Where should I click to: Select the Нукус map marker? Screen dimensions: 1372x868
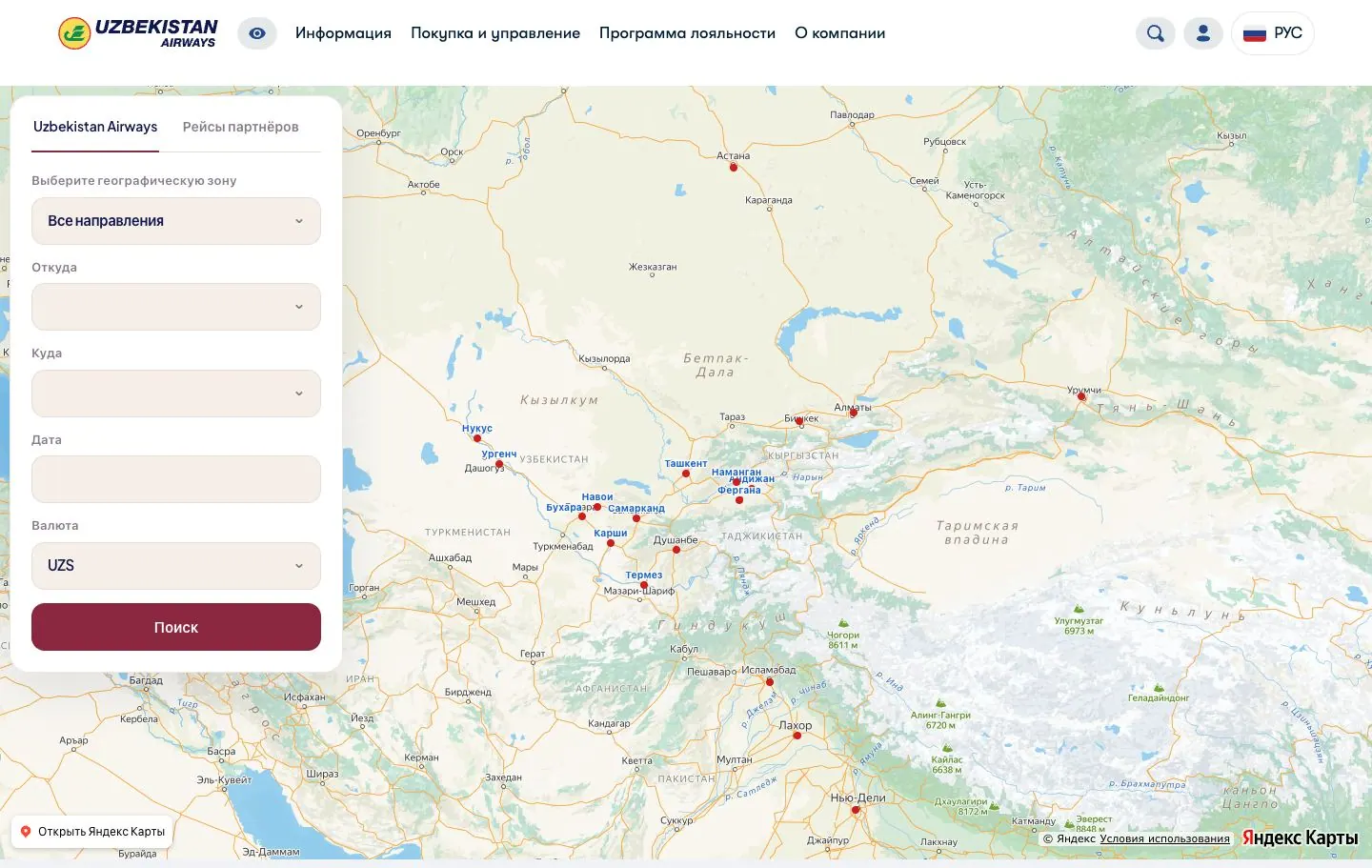[x=477, y=438]
